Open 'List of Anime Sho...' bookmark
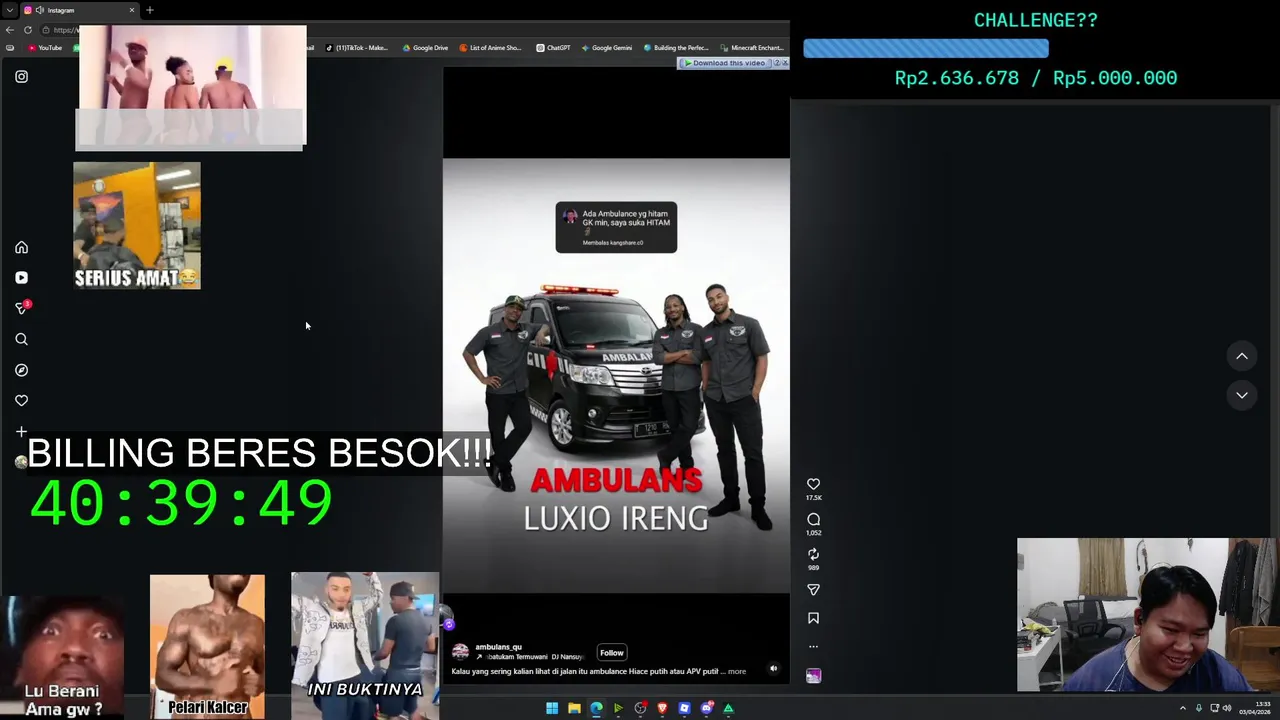The image size is (1280, 720). point(490,48)
